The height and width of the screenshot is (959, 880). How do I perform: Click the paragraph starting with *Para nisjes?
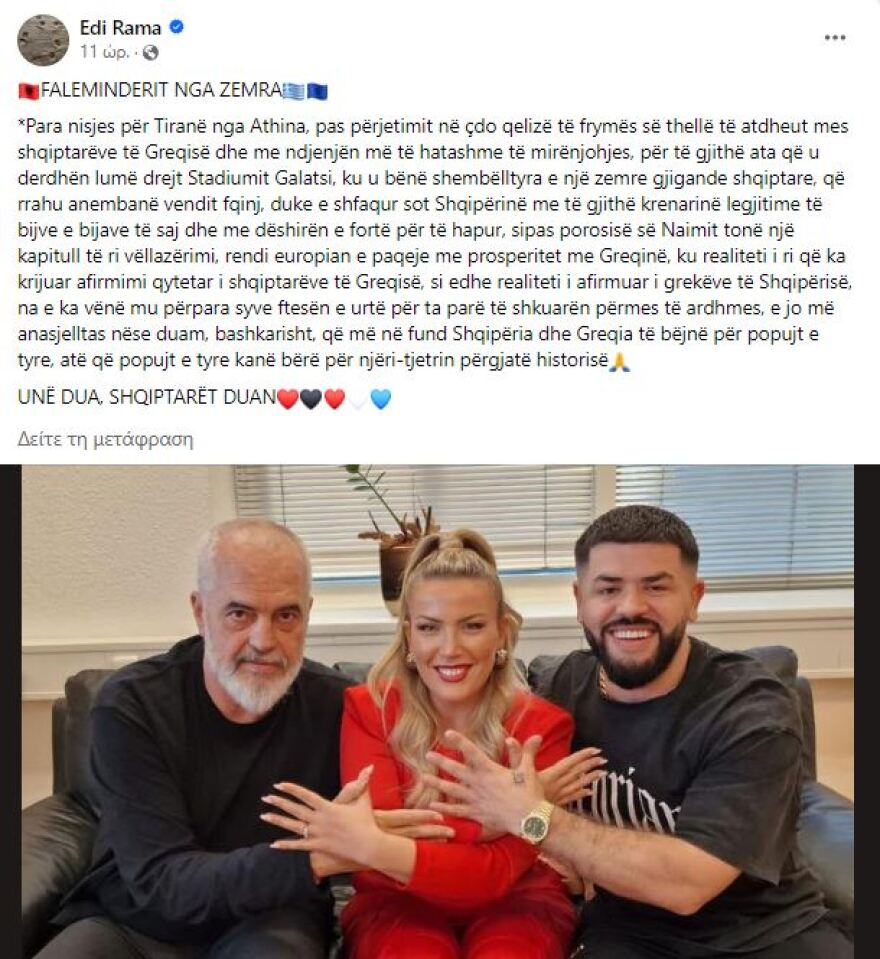click(x=434, y=243)
